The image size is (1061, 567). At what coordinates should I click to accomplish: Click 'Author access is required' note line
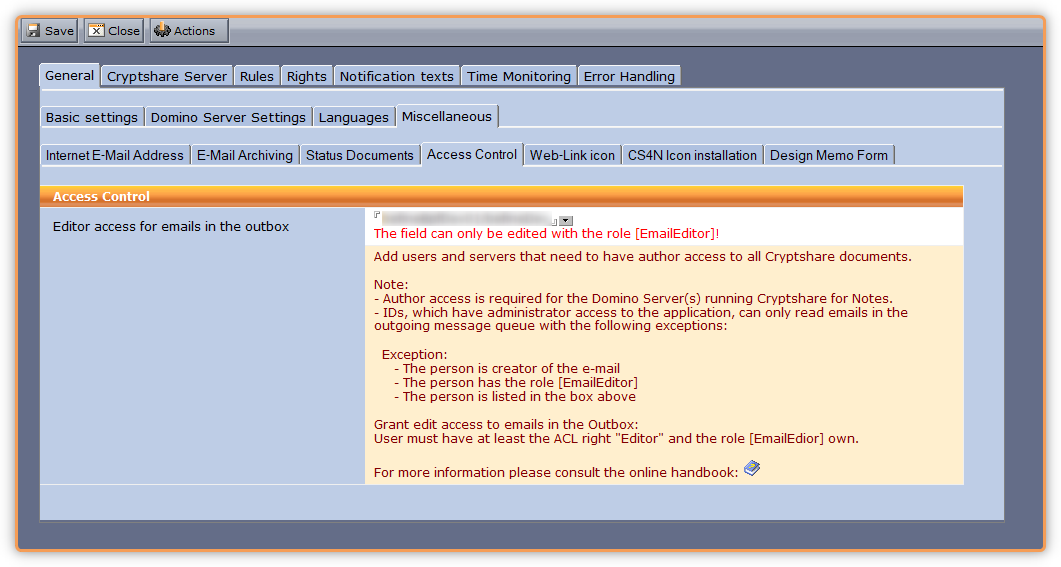(x=633, y=298)
